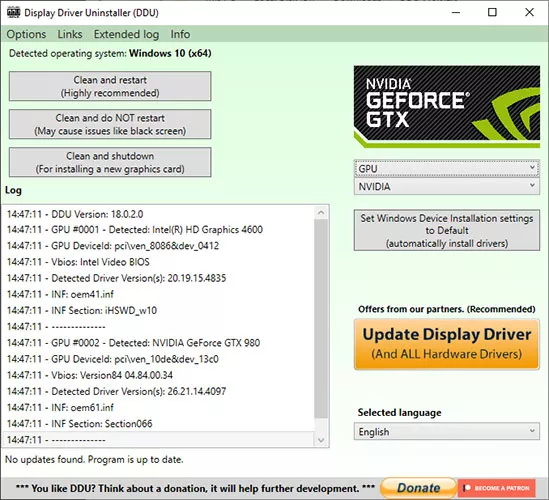
Task: Select log line Vbios: Version84 04.84.00.34
Action: click(x=90, y=375)
